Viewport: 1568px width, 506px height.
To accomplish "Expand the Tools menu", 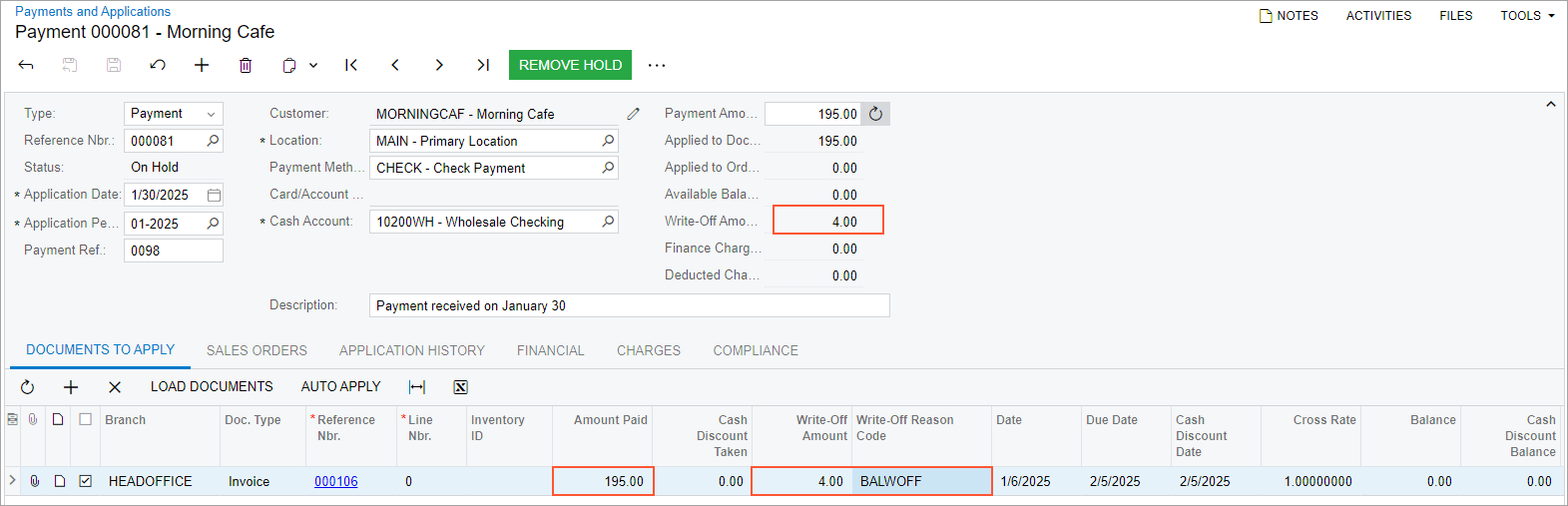I will click(x=1527, y=16).
